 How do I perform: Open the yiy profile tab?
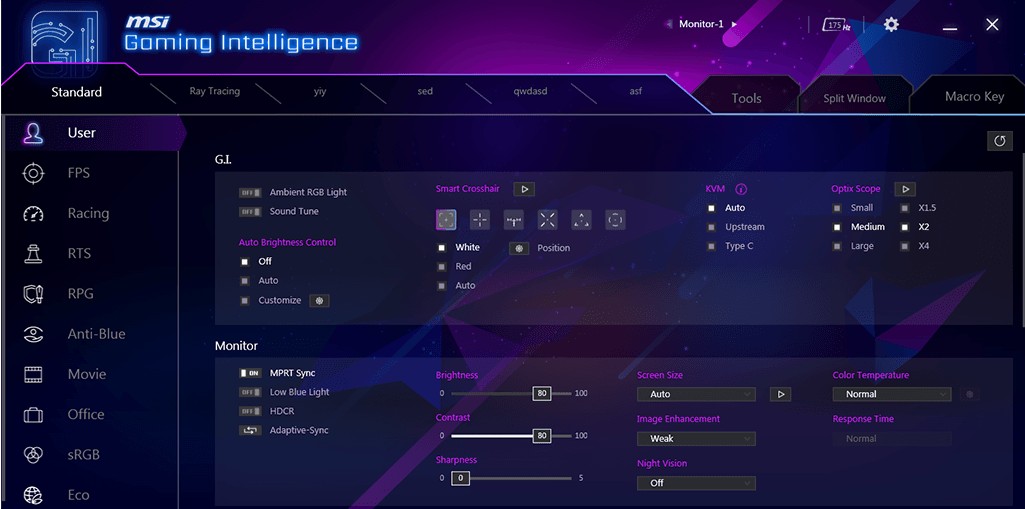click(320, 91)
